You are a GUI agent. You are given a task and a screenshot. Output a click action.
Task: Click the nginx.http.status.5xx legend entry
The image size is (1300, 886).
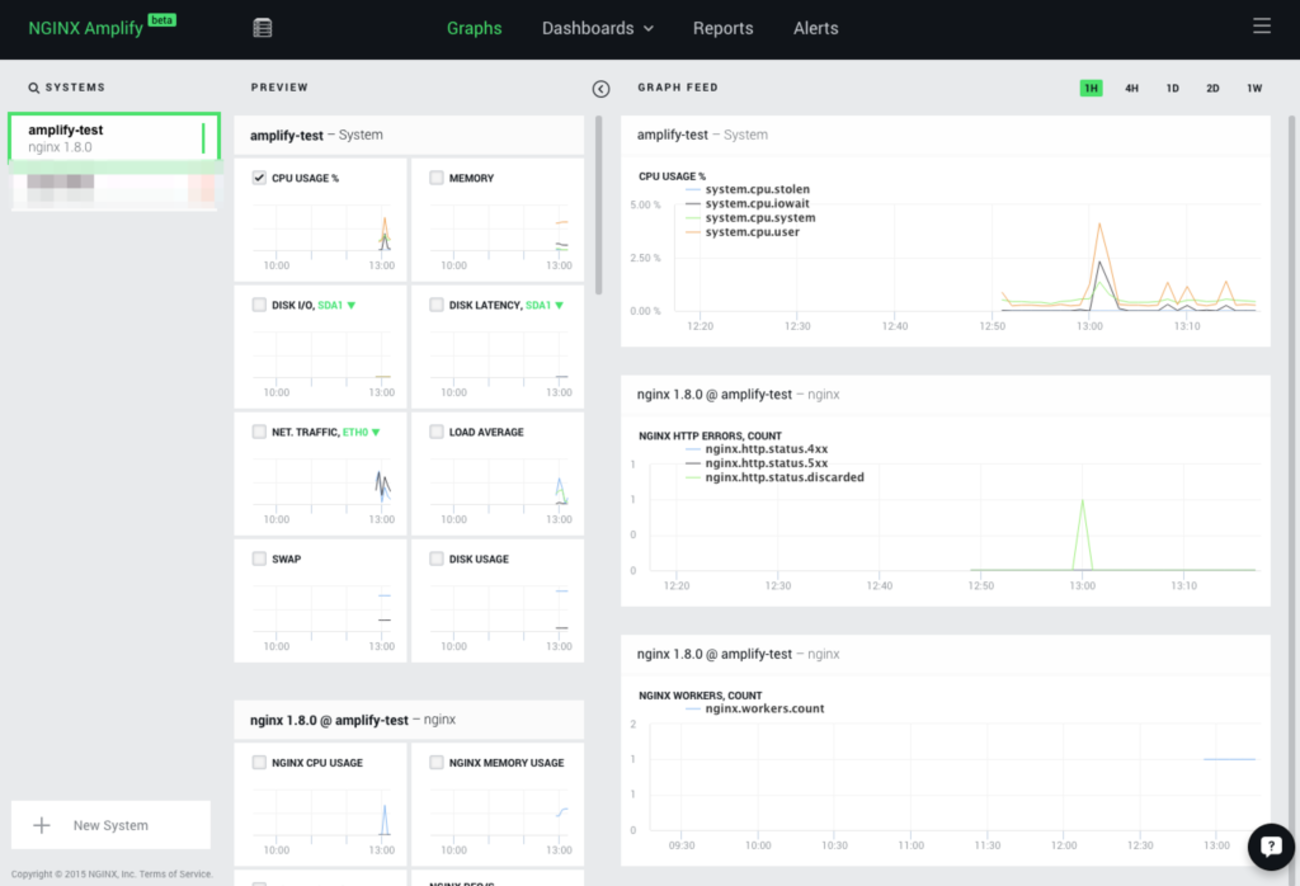click(x=757, y=463)
